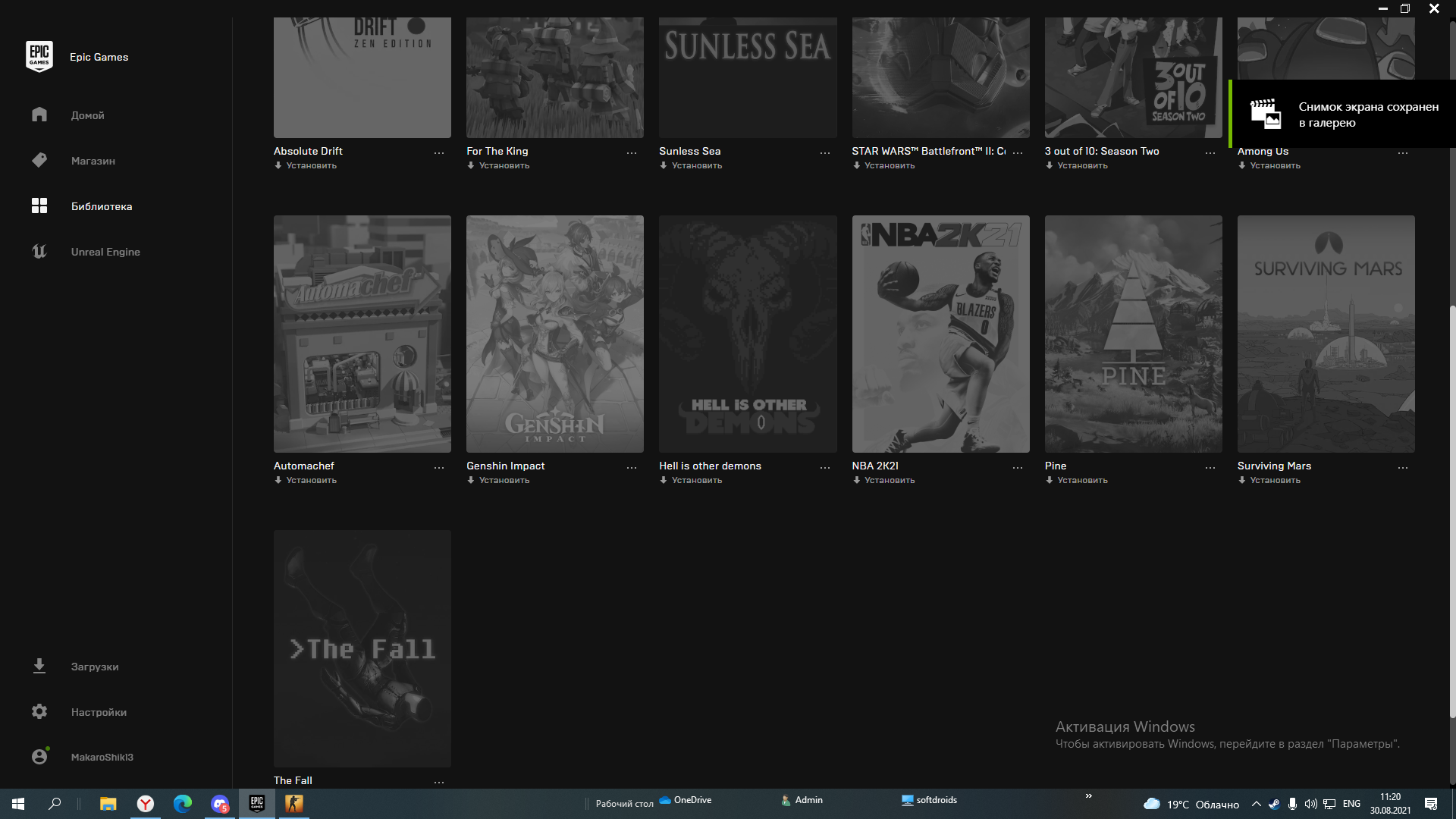
Task: Launch Yandex Browser from the taskbar
Action: 146,804
